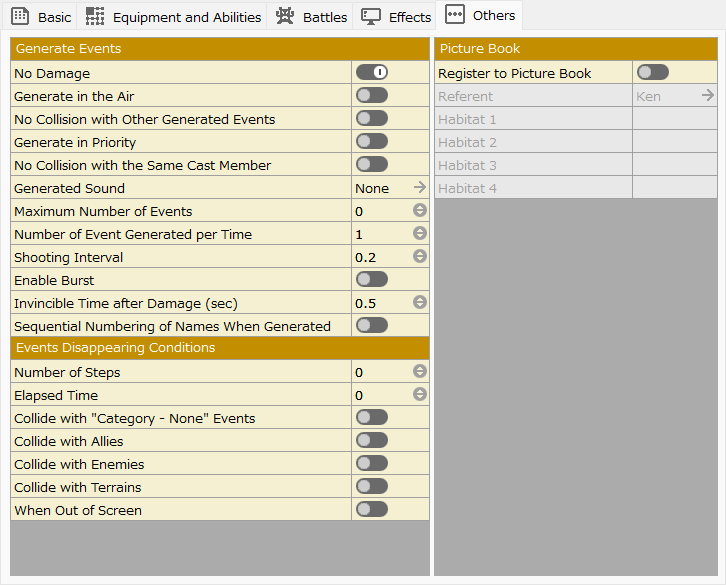Enable Generate in the Air
The width and height of the screenshot is (726, 585).
coord(372,96)
